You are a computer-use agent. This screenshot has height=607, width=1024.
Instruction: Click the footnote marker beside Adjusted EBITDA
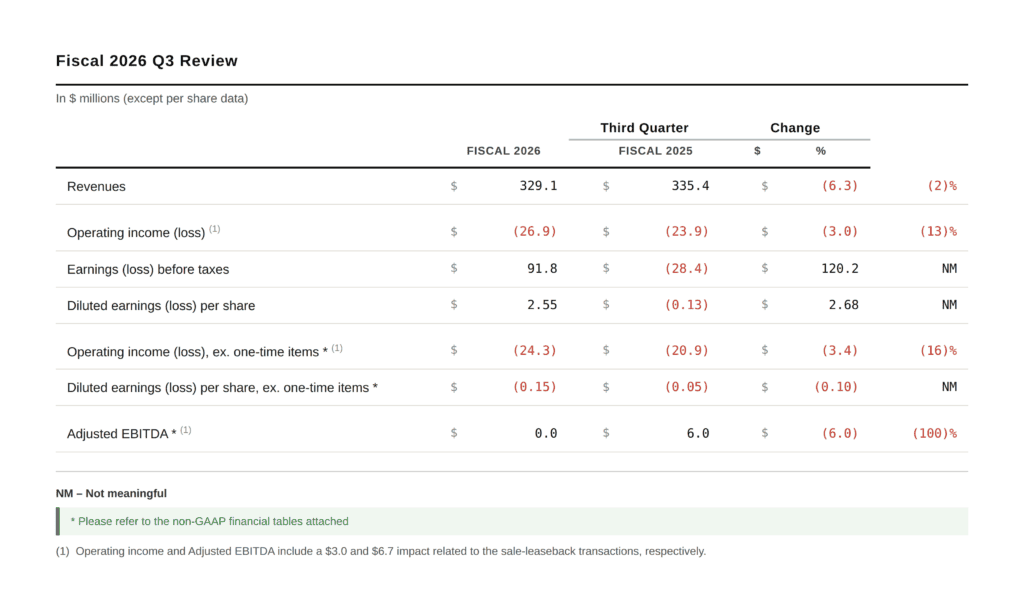pyautogui.click(x=186, y=431)
